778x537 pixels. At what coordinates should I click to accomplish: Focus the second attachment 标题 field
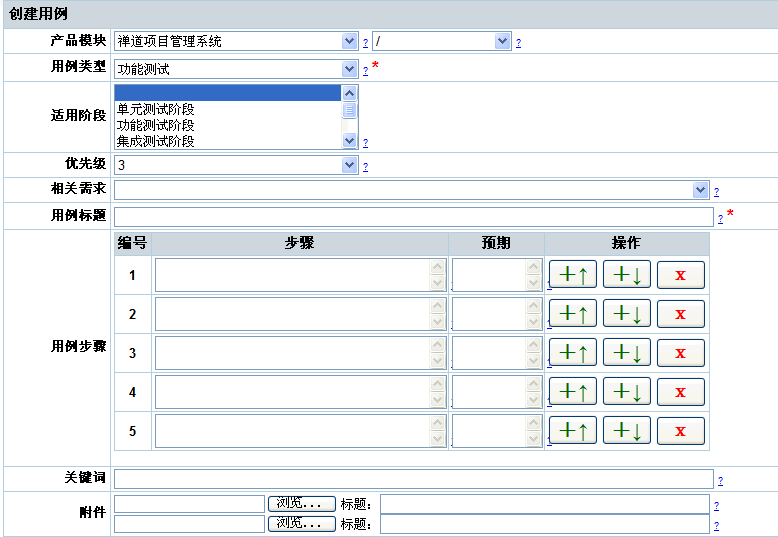(545, 524)
